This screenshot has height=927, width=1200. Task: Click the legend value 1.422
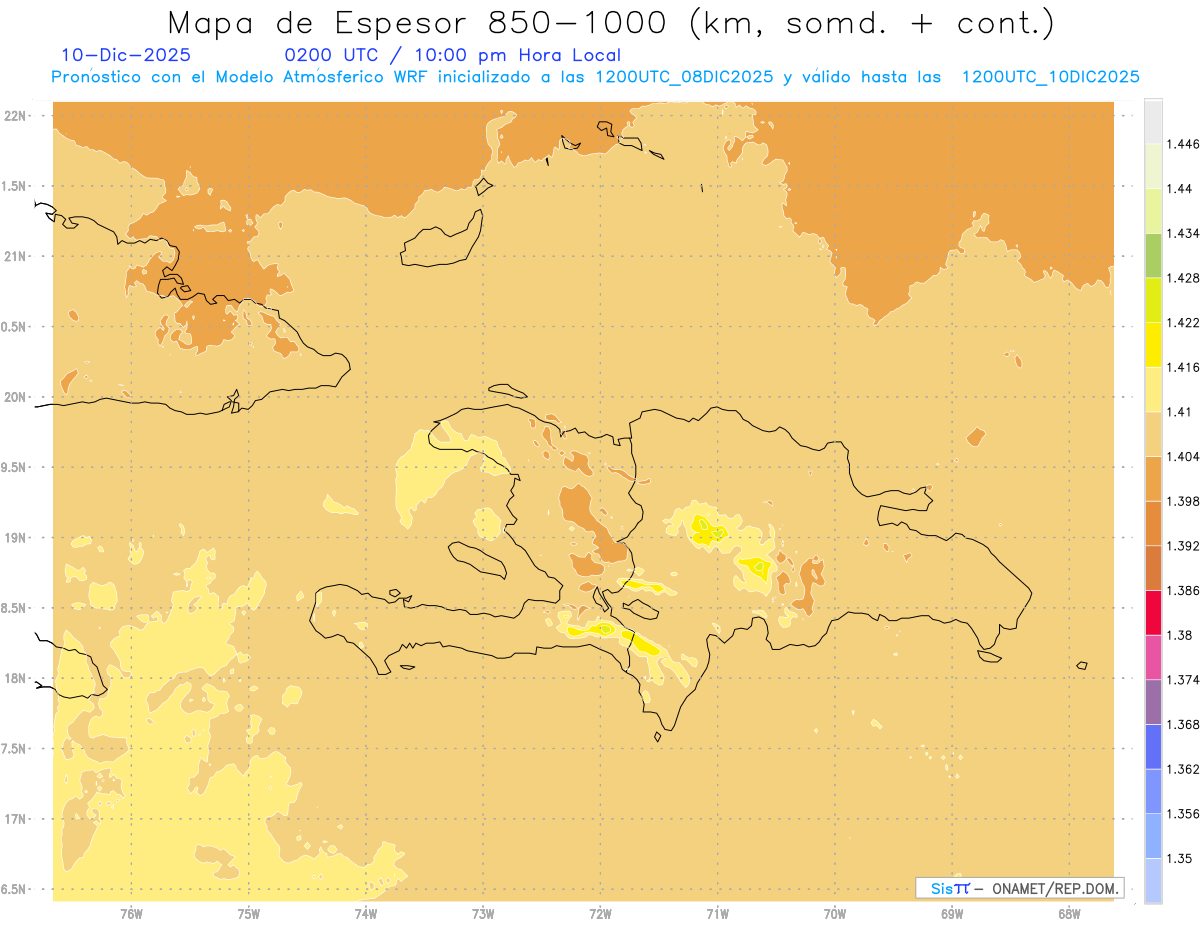click(x=1184, y=322)
